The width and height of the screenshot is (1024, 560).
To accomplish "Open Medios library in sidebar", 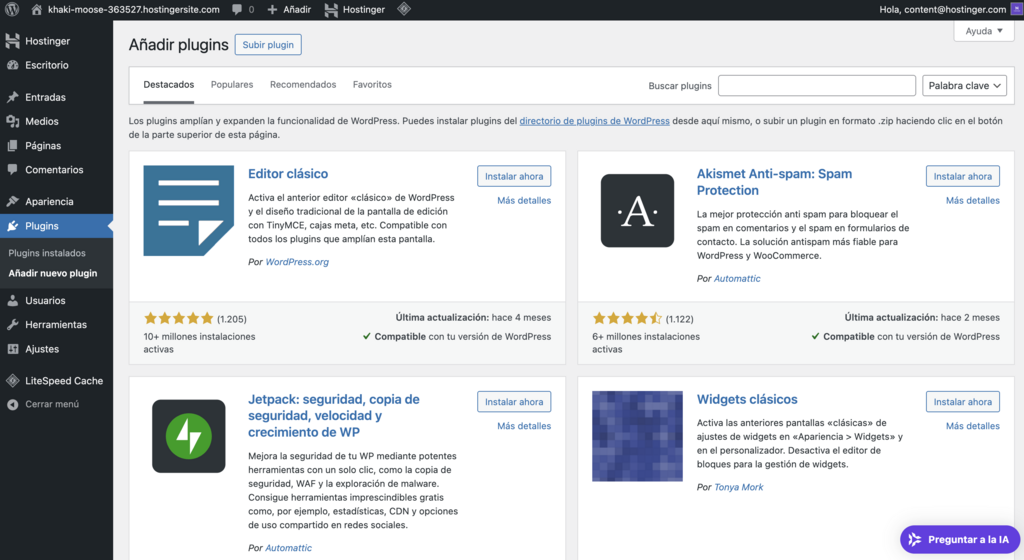I will [41, 121].
